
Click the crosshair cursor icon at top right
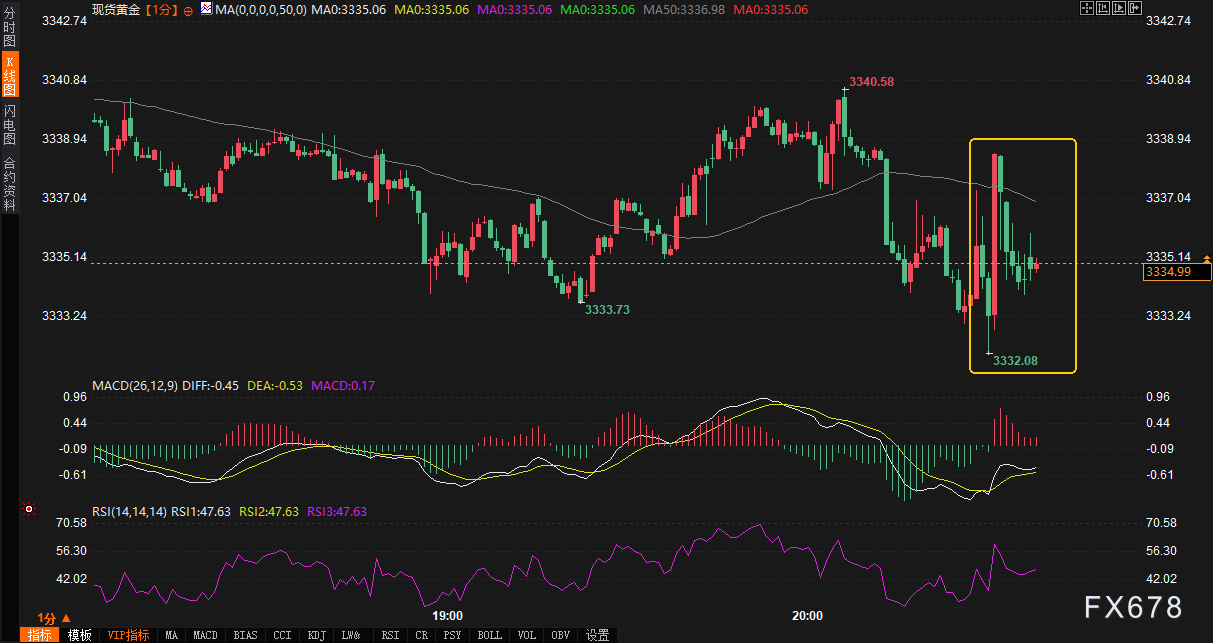pos(1087,8)
